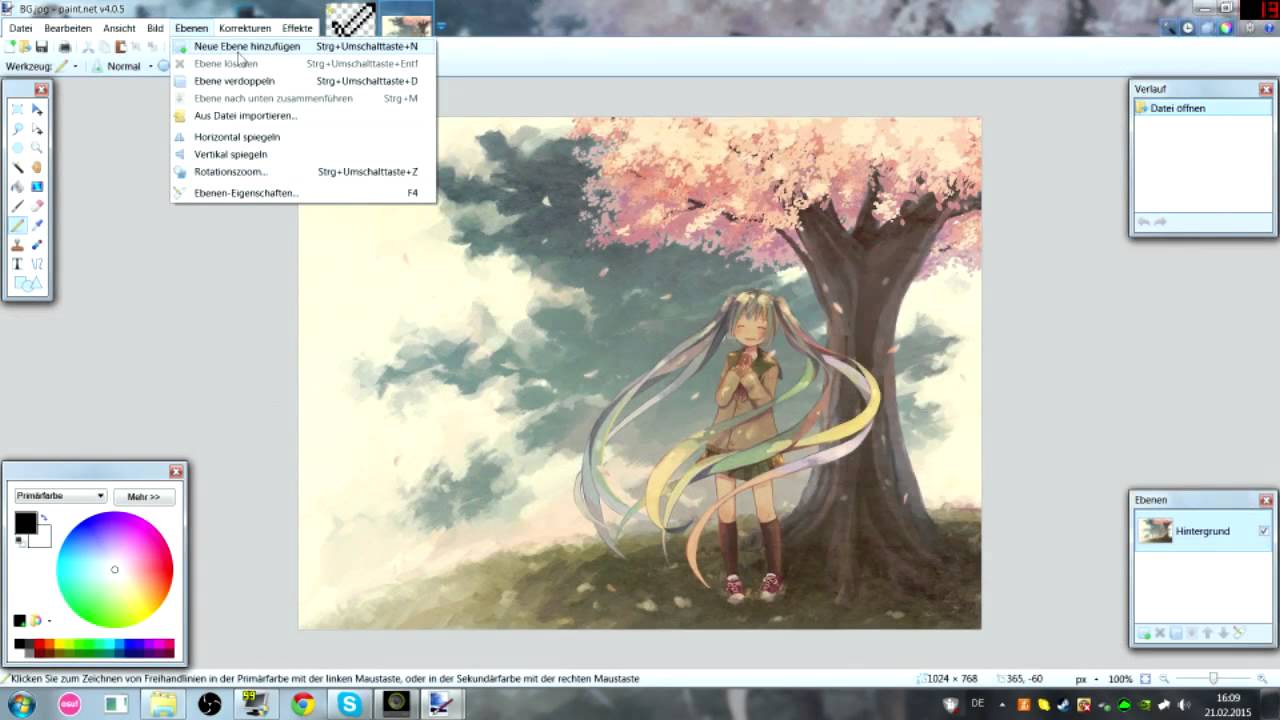Choose Ebenen-Eigenschaften menu entry

click(x=303, y=193)
